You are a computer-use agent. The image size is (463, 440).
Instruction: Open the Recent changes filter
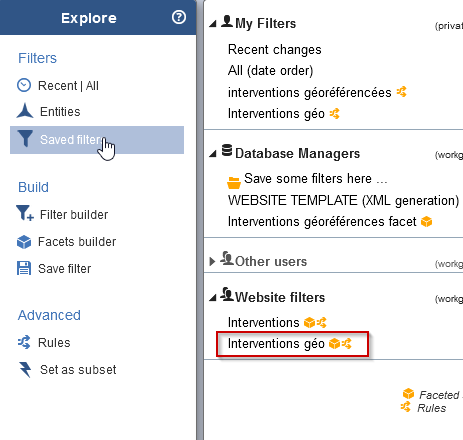coord(275,49)
